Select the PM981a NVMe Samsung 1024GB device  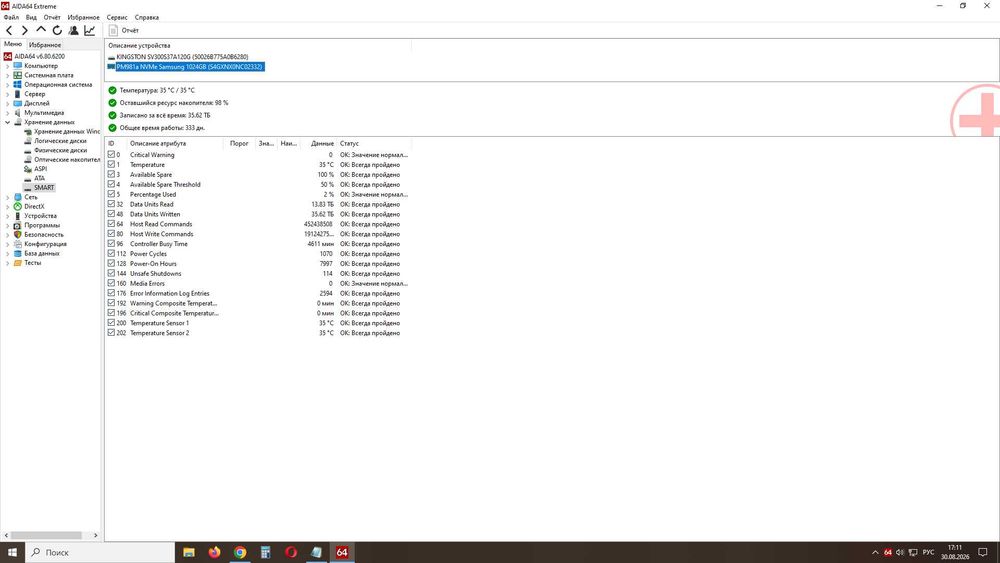pyautogui.click(x=189, y=66)
